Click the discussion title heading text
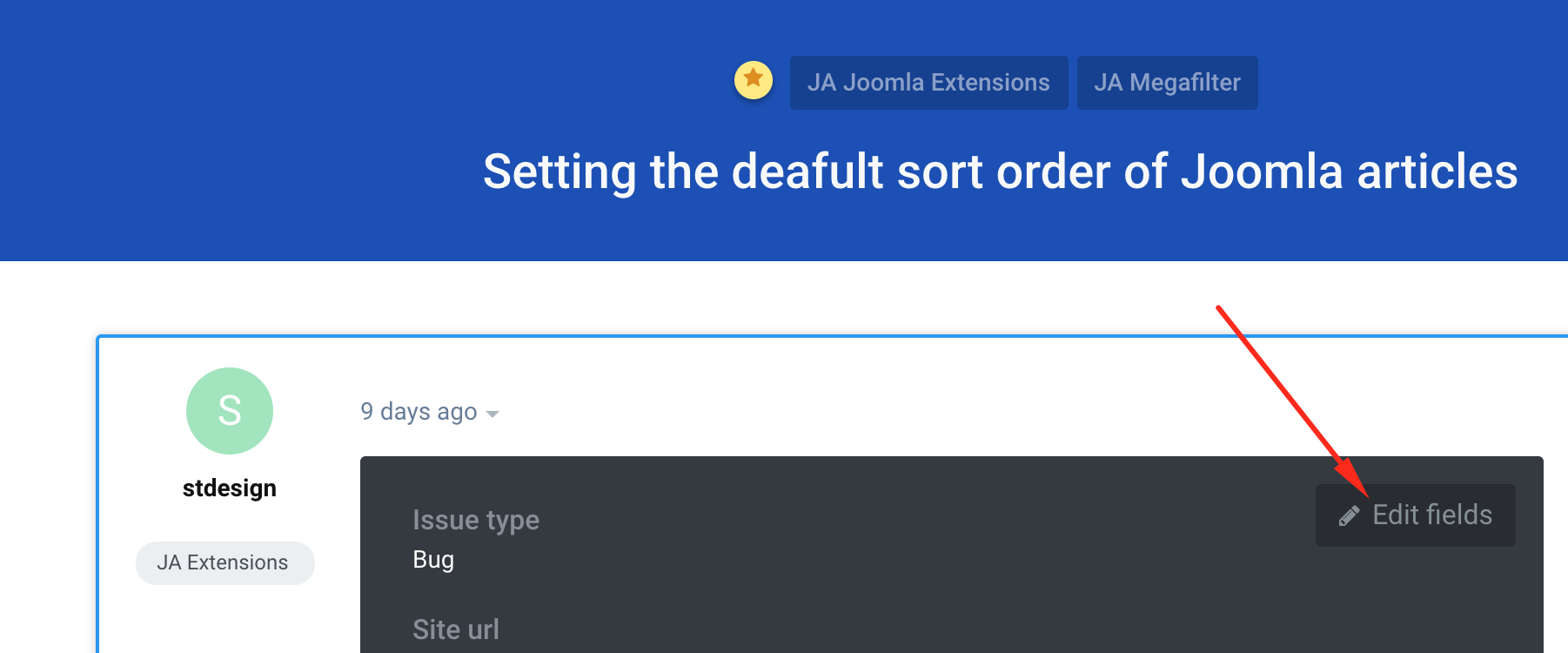The image size is (1568, 653). pos(1000,172)
